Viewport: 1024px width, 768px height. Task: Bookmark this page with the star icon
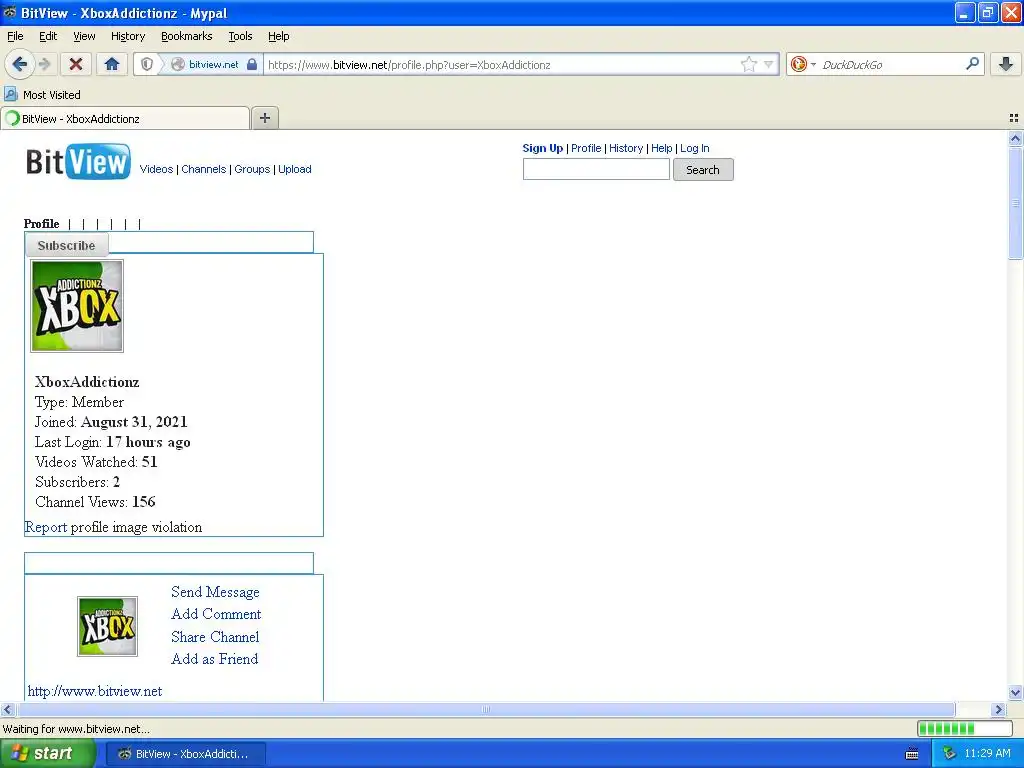[x=748, y=64]
